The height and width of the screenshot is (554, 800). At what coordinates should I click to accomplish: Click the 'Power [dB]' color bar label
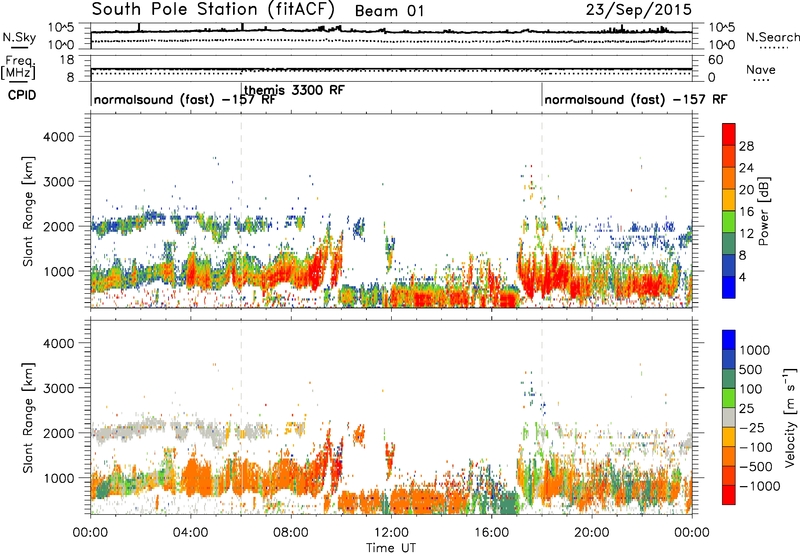tap(764, 211)
